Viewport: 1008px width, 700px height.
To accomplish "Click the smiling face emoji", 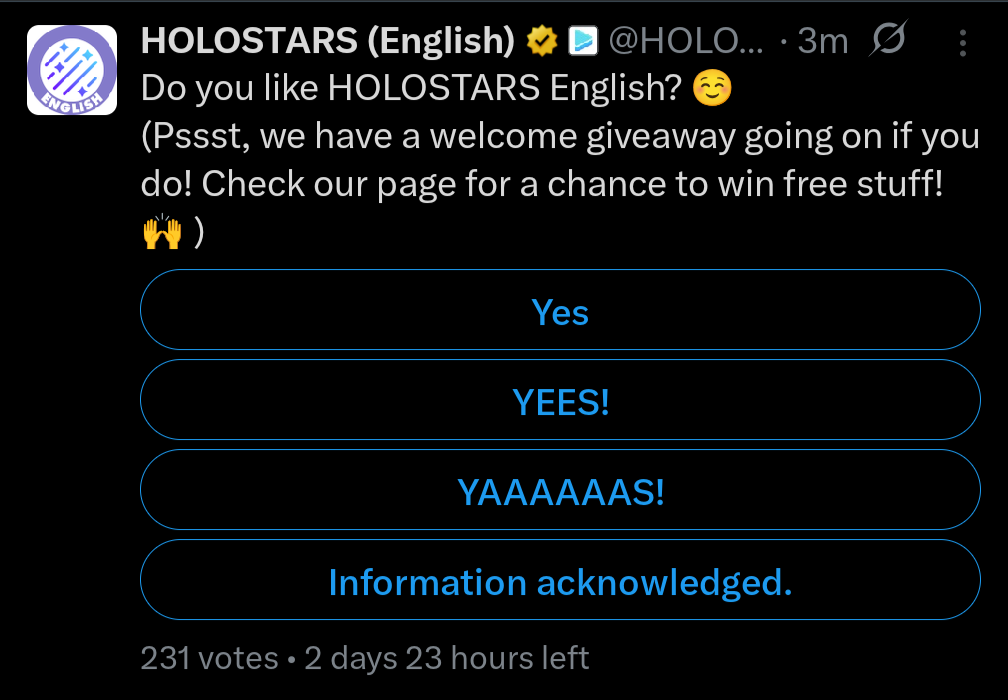I will pyautogui.click(x=712, y=89).
